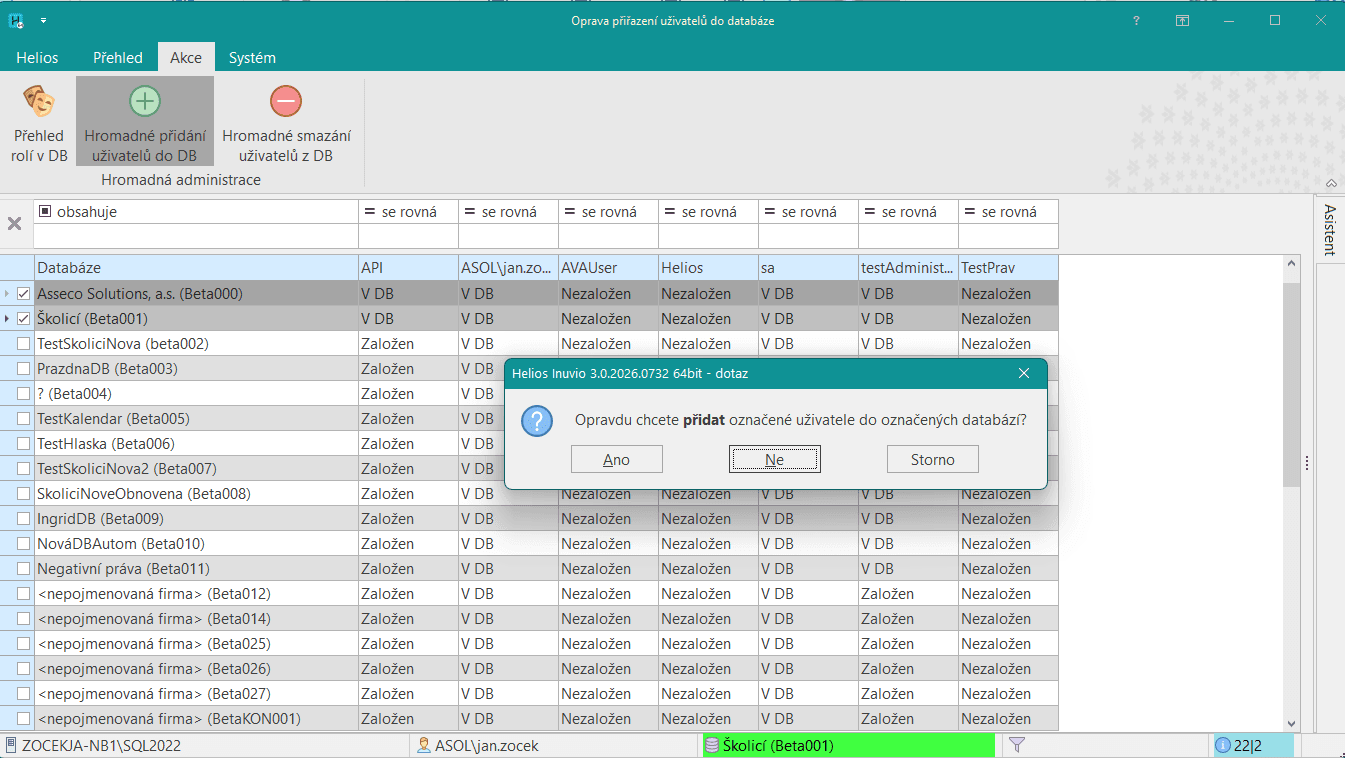Sort by Databáze column header
Image resolution: width=1345 pixels, height=758 pixels.
196,268
